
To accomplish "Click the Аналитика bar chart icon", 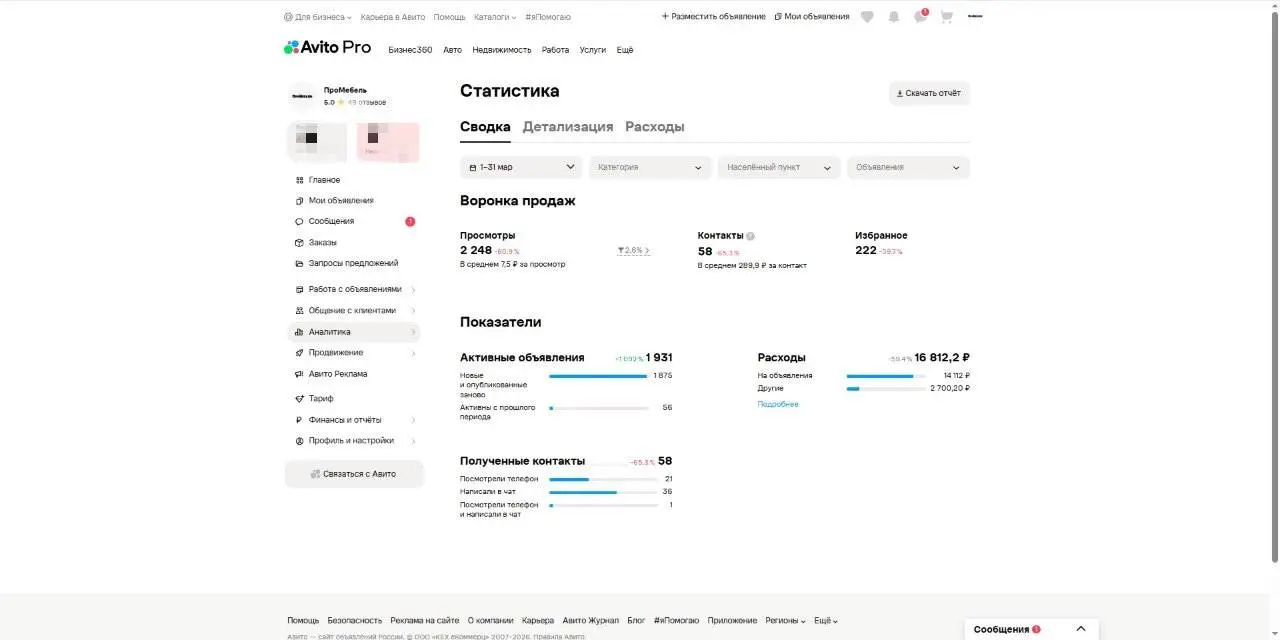I will 299,332.
